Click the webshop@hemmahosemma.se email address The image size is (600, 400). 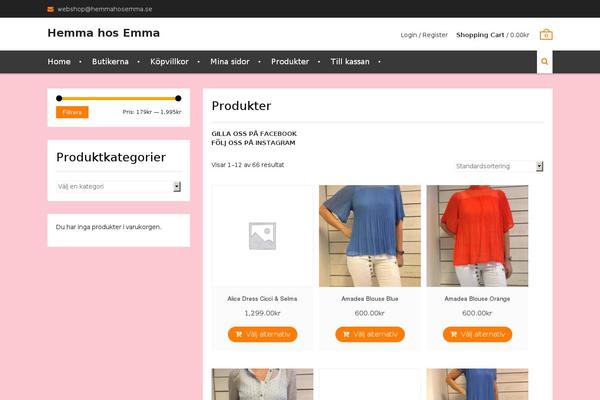(105, 9)
